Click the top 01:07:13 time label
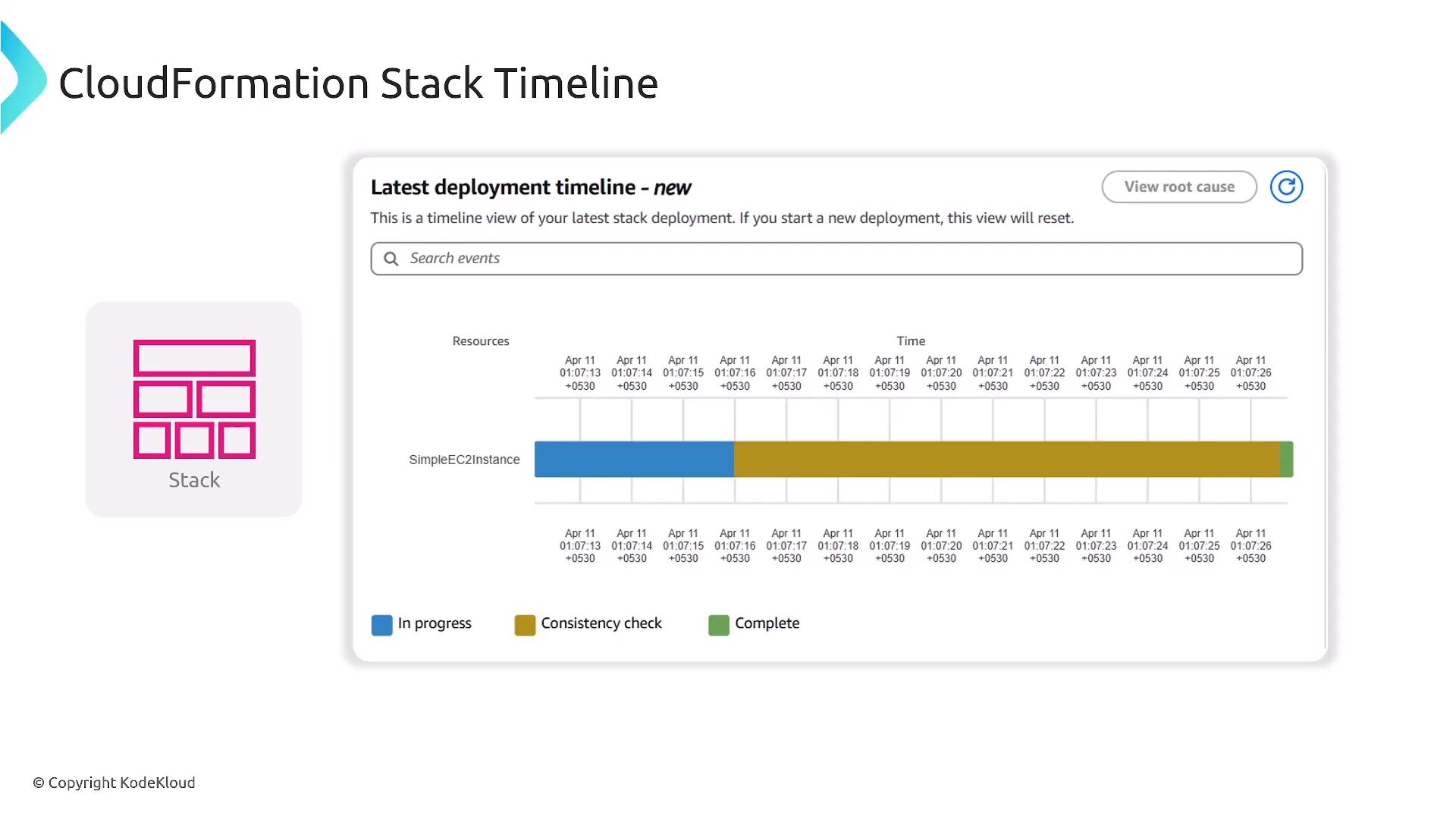1456x819 pixels. (580, 373)
